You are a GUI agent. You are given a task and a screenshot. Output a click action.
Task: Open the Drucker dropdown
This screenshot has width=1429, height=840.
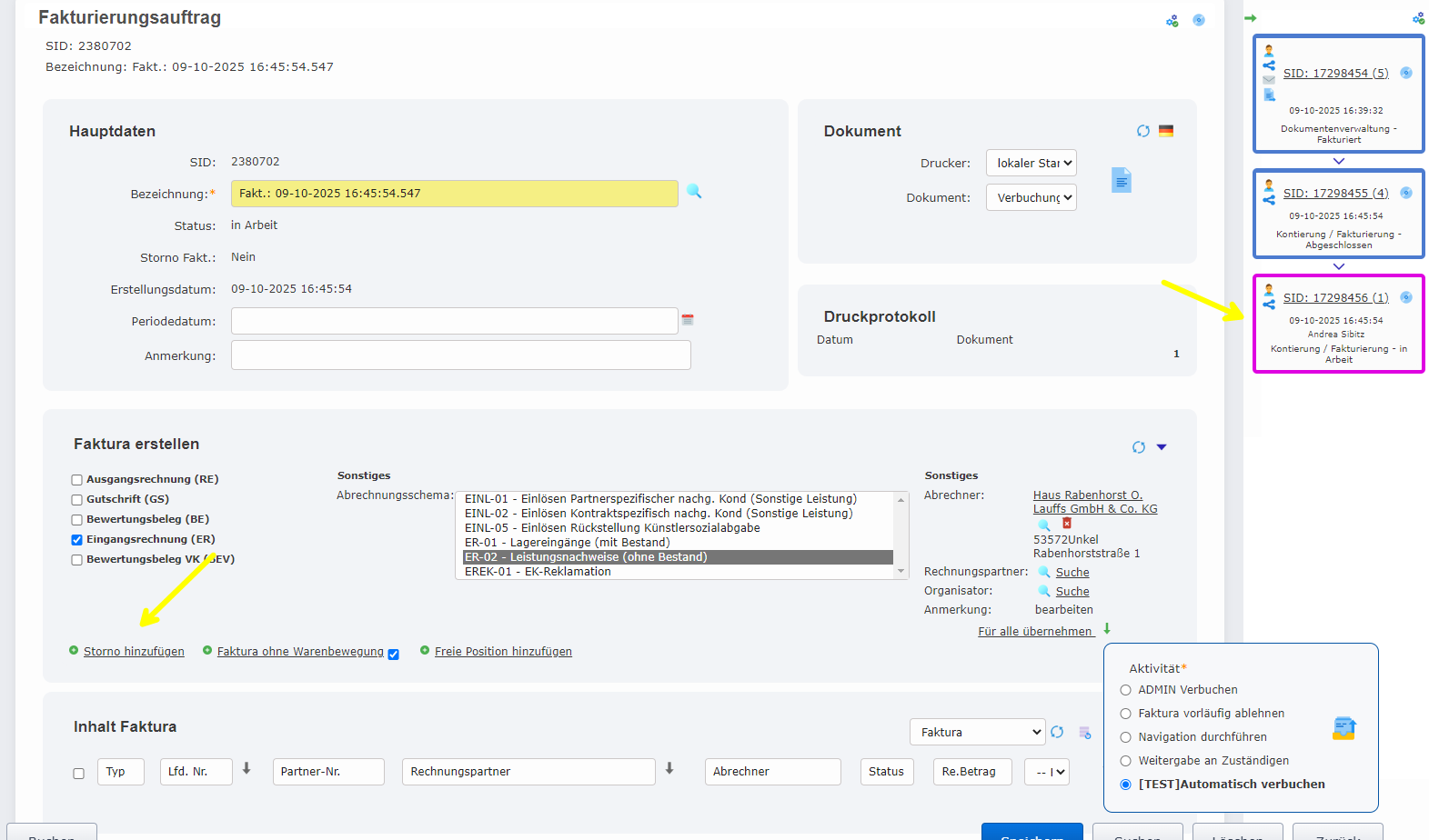coord(1031,164)
